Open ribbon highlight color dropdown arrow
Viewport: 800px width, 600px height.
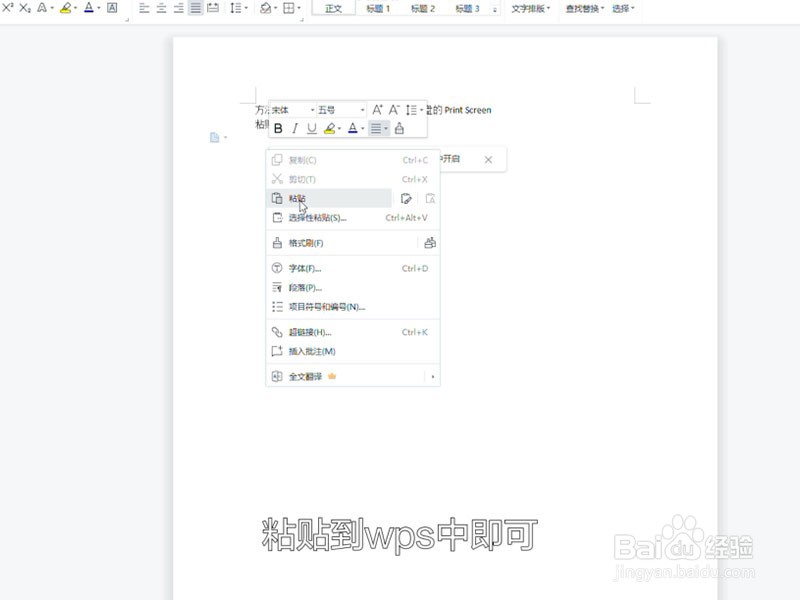pyautogui.click(x=76, y=8)
